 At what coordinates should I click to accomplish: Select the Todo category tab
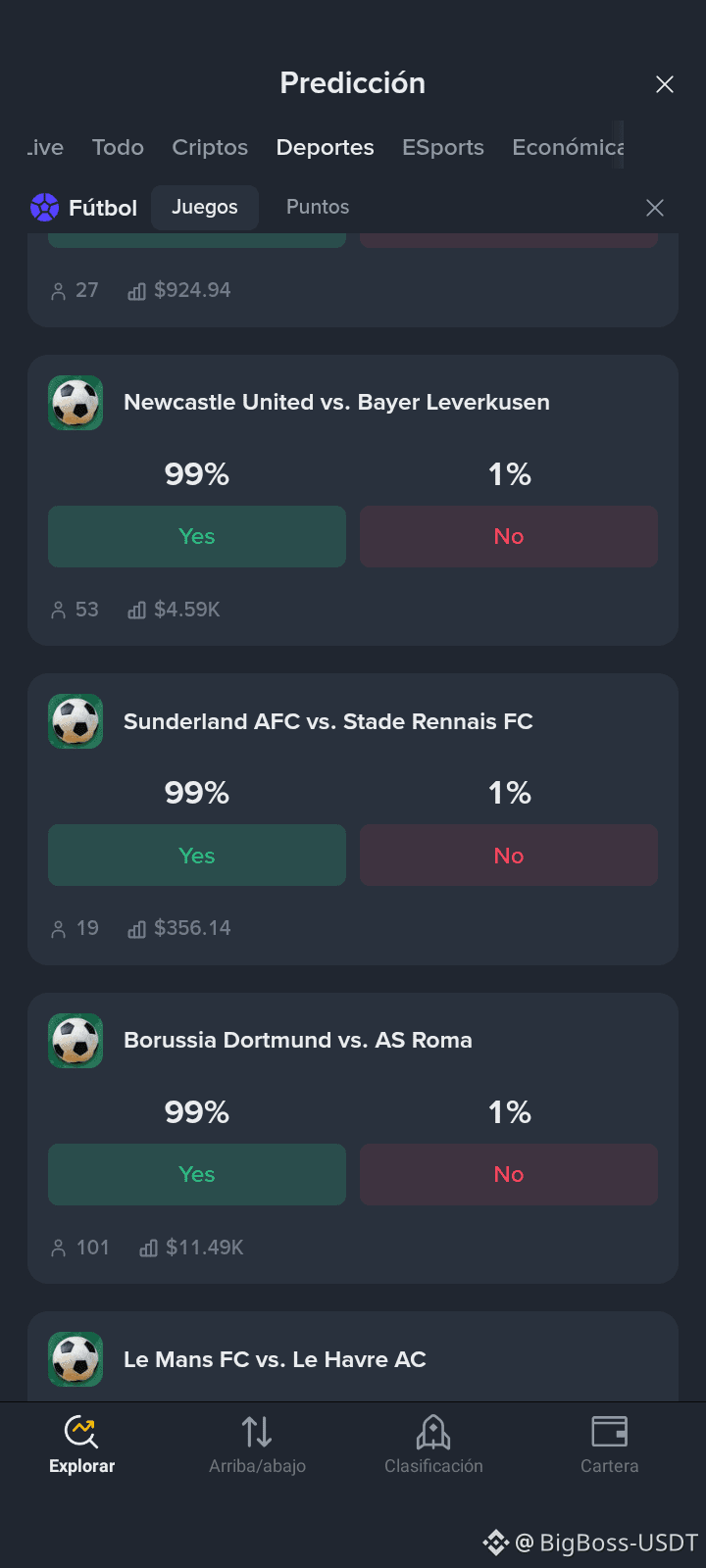click(x=118, y=147)
